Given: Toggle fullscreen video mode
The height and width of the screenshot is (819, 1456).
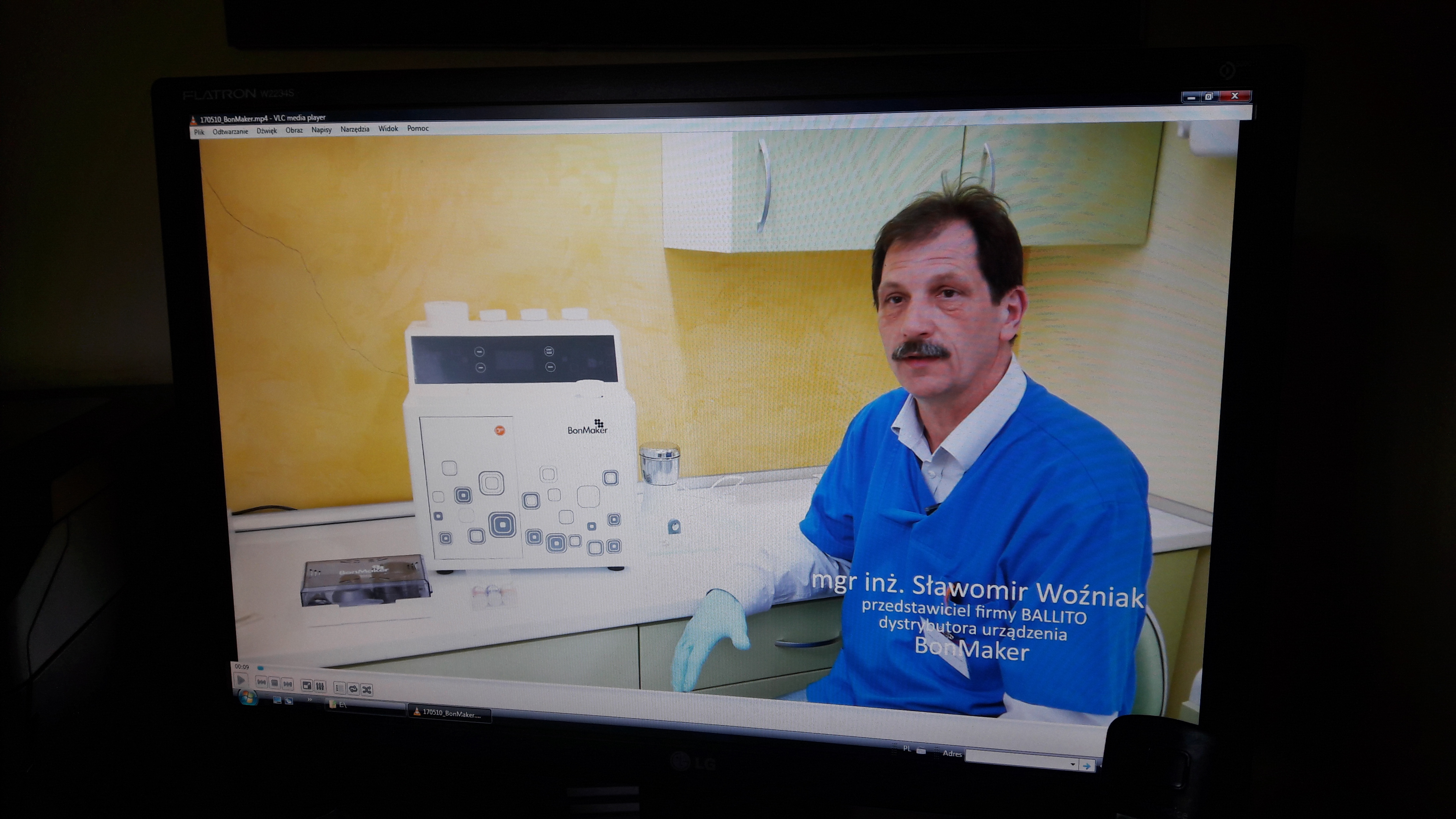Looking at the screenshot, I should 307,685.
